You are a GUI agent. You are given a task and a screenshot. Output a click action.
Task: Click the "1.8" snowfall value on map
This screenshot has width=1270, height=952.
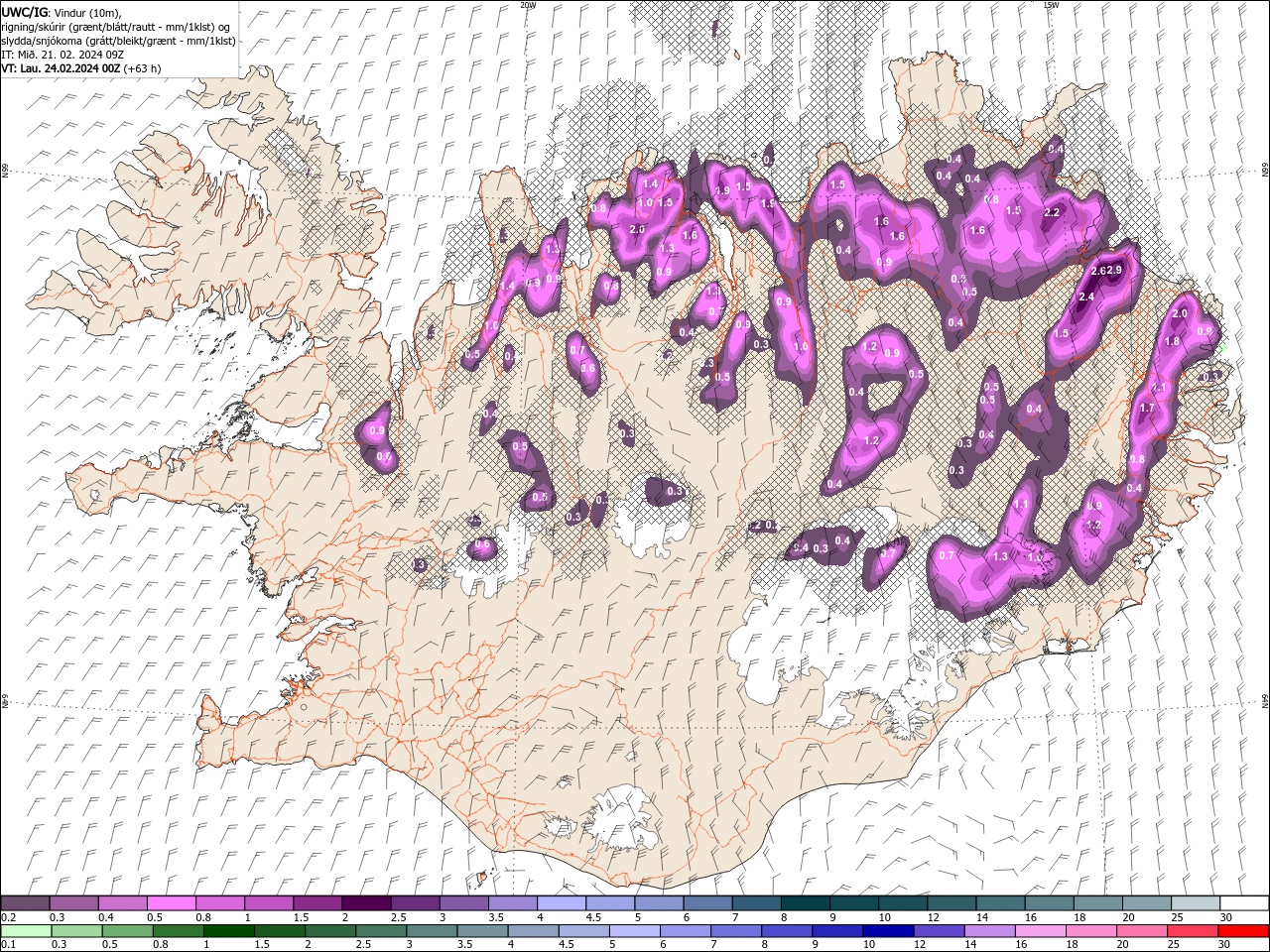1172,341
